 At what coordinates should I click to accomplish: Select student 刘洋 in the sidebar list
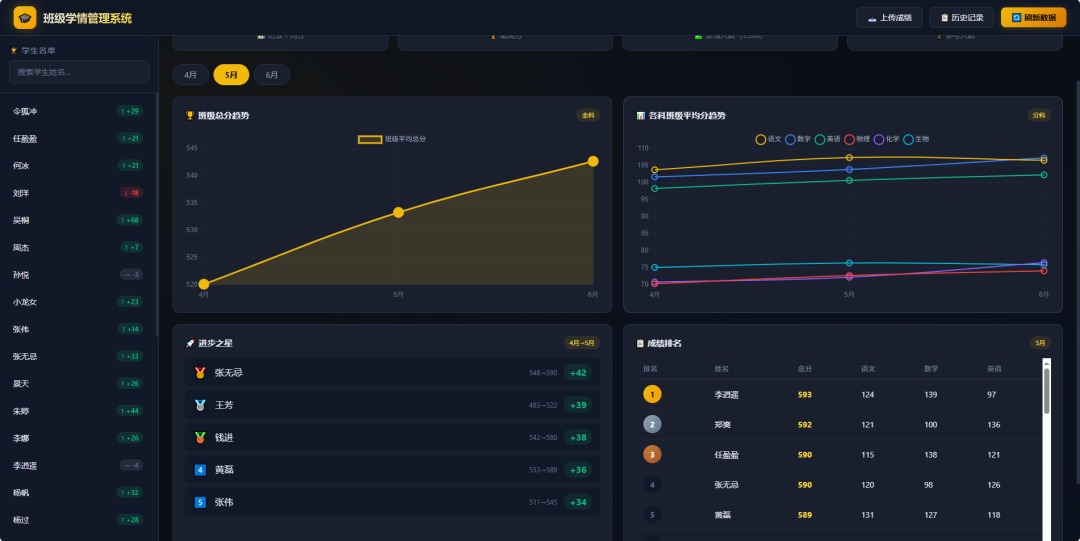78,193
